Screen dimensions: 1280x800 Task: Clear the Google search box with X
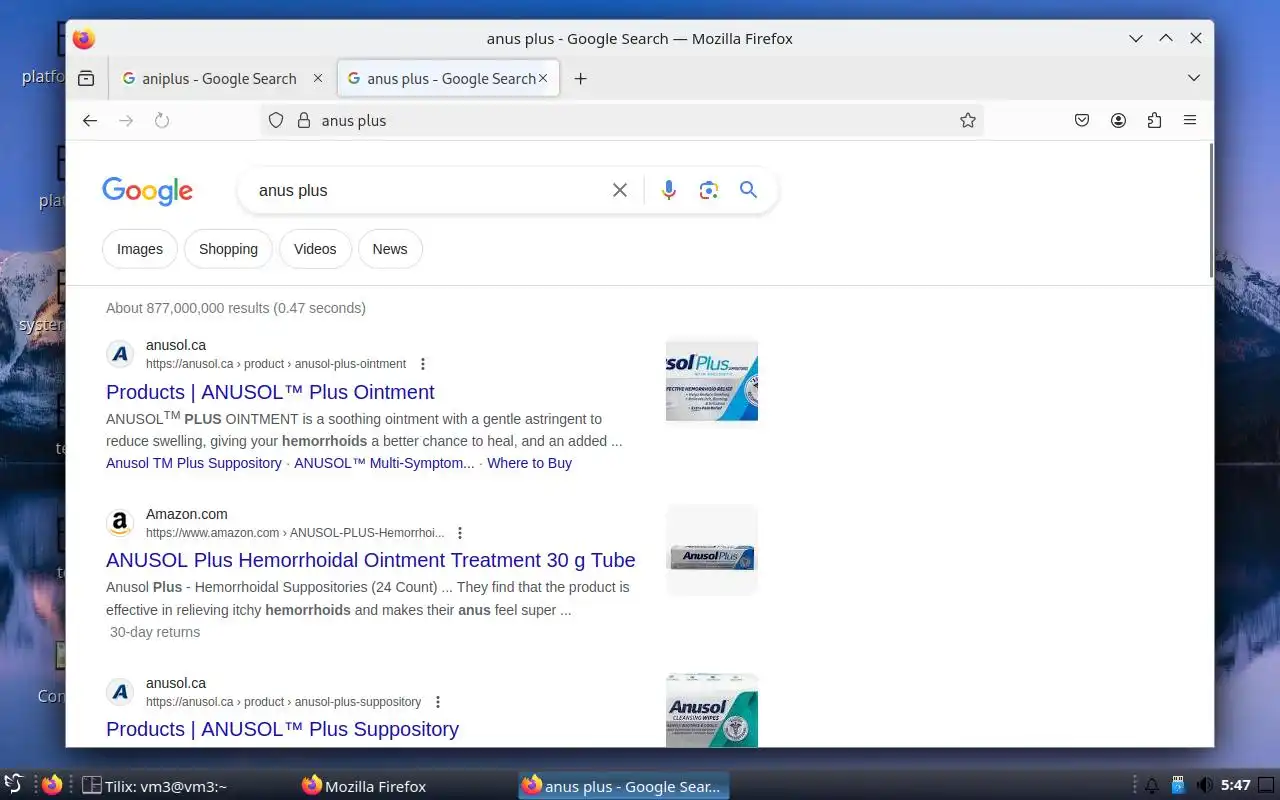(x=620, y=190)
